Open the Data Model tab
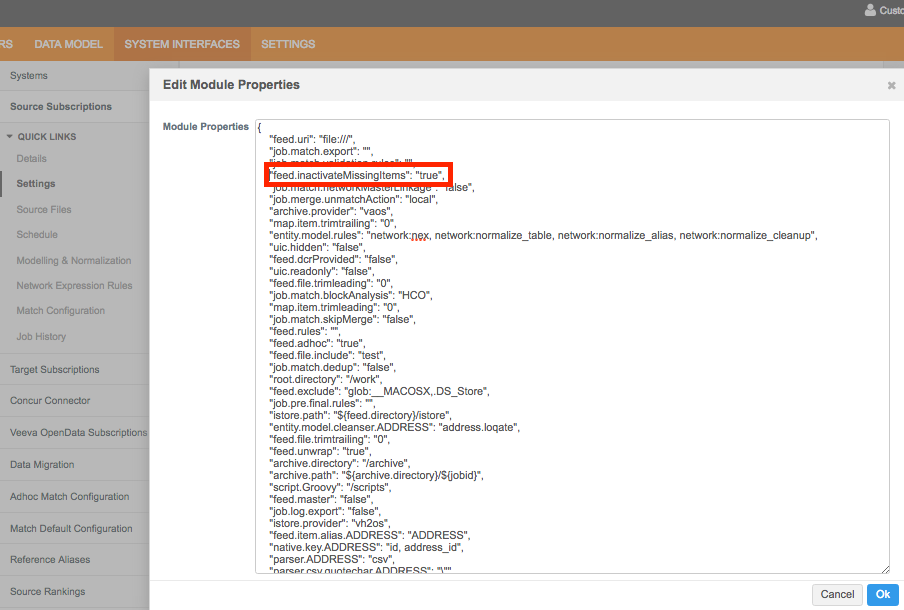904x610 pixels. pyautogui.click(x=68, y=44)
